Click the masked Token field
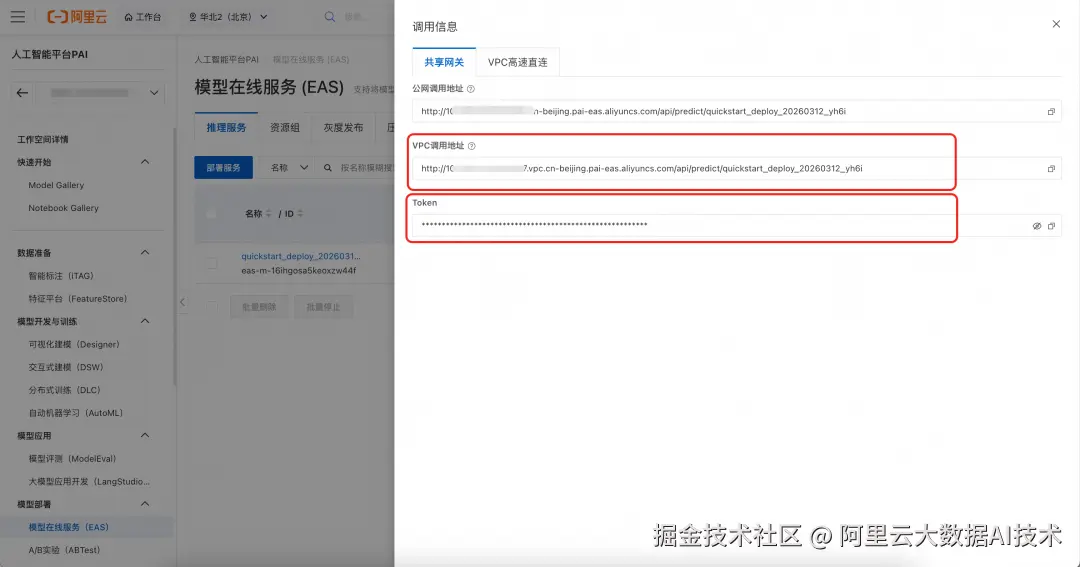Screen dimensions: 1080x567 [x=736, y=225]
